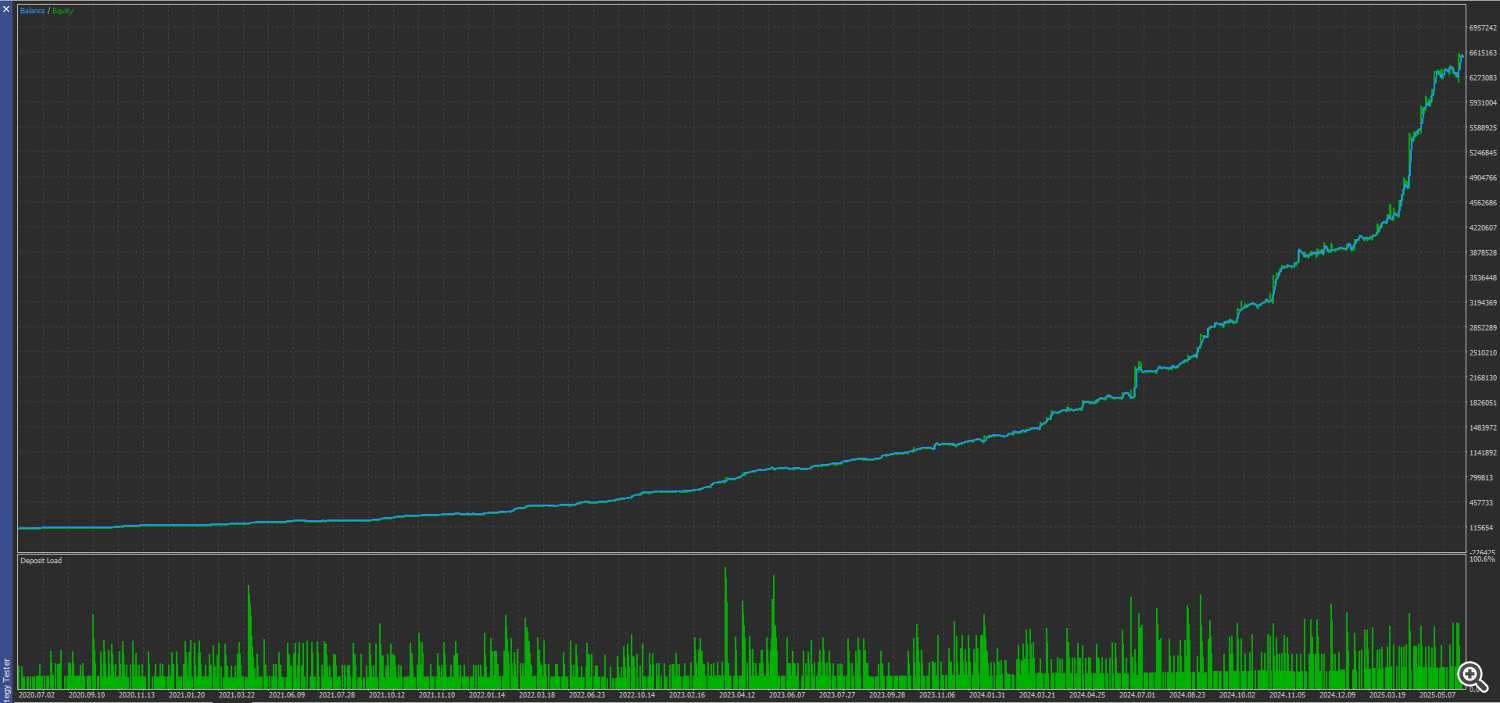
Task: Click the 2024.12.09 date label
Action: [x=1336, y=694]
